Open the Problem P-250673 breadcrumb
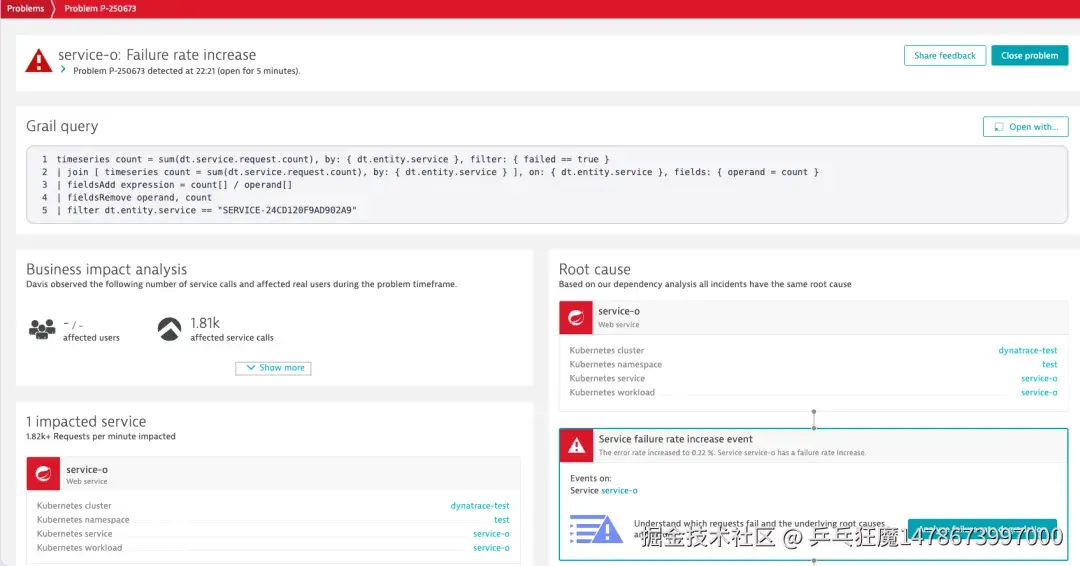Viewport: 1080px width, 566px height. (100, 8)
